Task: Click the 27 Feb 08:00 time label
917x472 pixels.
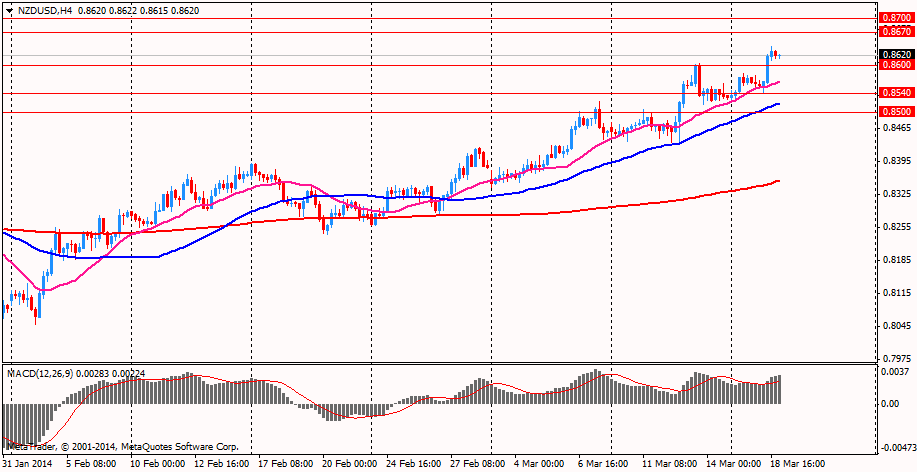Action: (x=476, y=464)
